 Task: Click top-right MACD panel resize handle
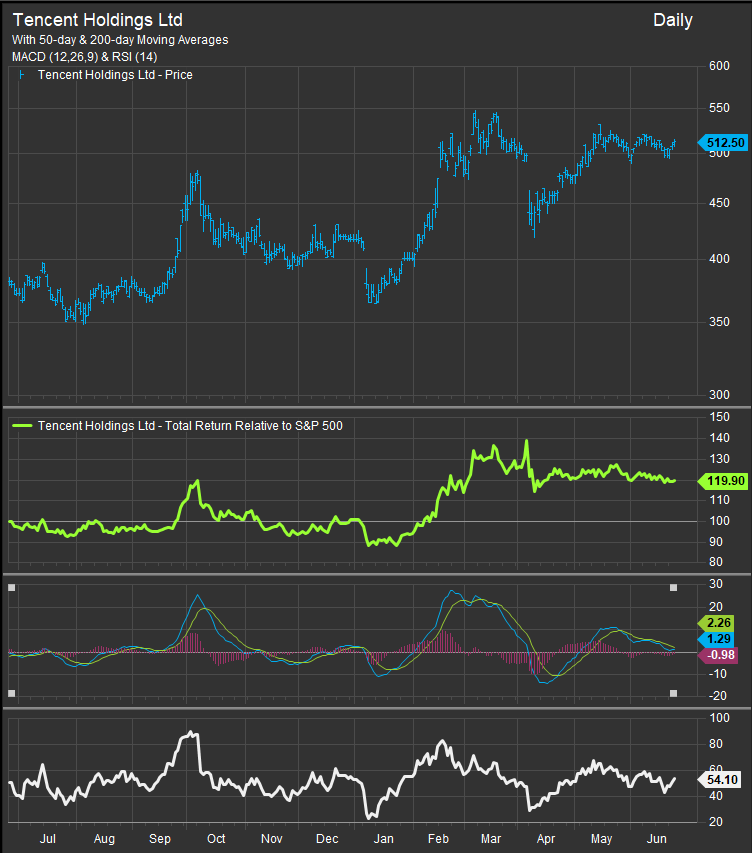point(673,588)
